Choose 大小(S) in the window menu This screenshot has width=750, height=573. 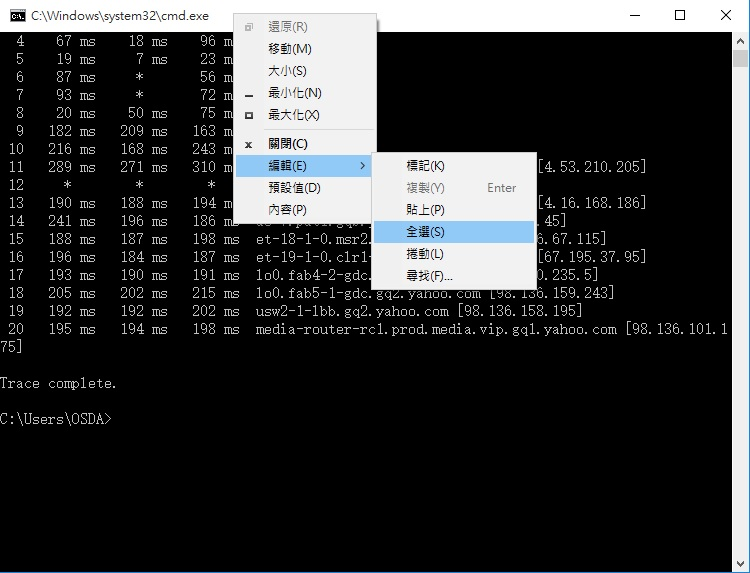pos(287,71)
